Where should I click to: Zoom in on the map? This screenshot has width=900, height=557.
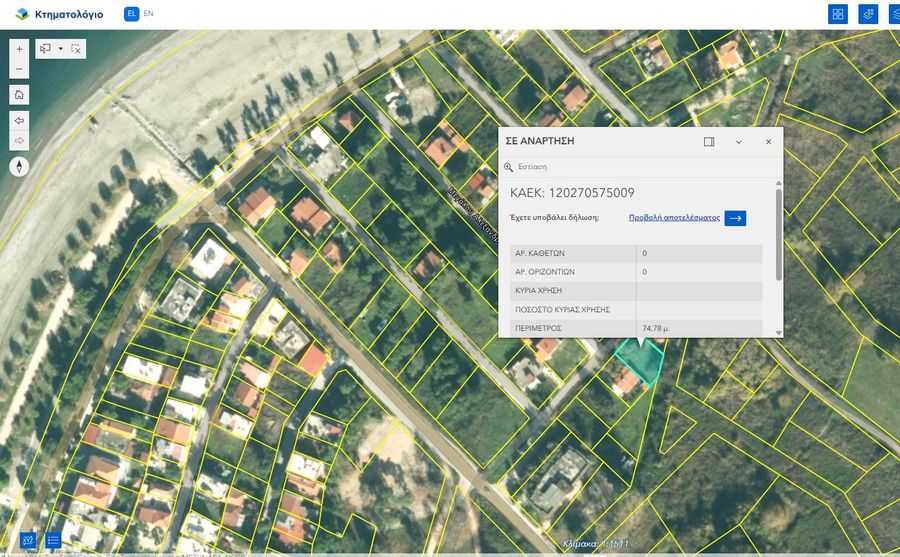[x=19, y=48]
